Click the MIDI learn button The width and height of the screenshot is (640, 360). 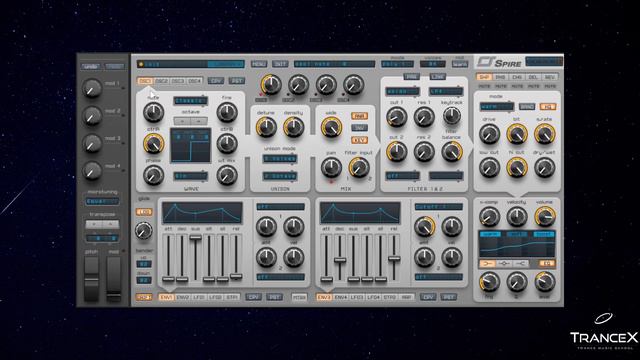click(460, 64)
